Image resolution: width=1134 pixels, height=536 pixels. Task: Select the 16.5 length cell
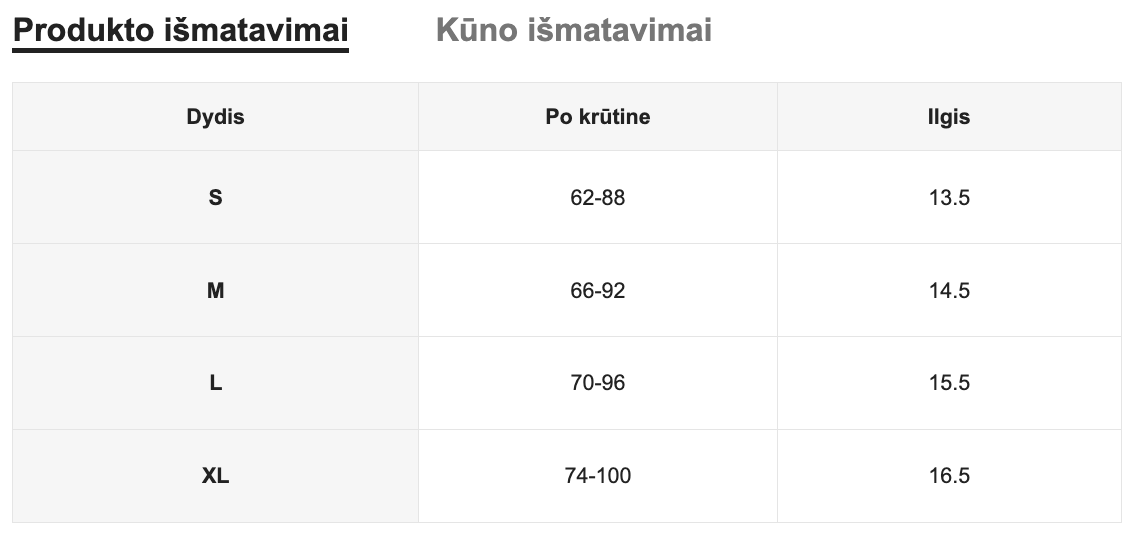(948, 476)
